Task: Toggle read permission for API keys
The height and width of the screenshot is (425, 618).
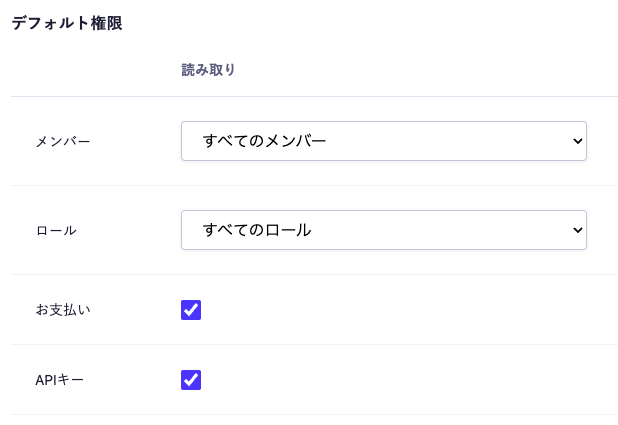Action: coord(191,380)
